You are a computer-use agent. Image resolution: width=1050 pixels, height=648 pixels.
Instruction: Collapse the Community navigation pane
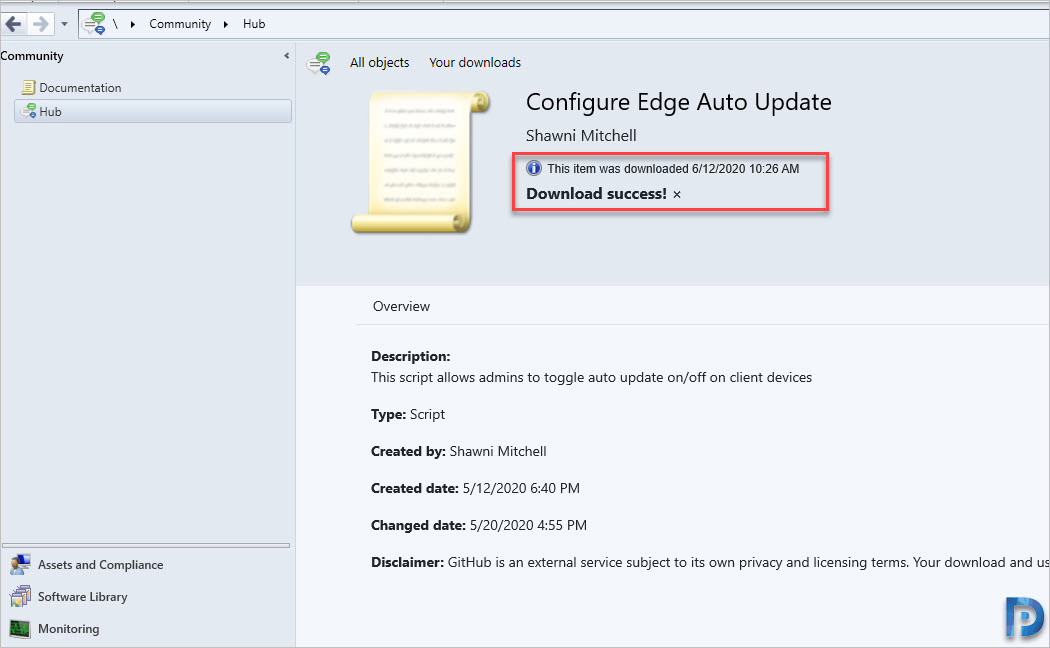tap(287, 56)
